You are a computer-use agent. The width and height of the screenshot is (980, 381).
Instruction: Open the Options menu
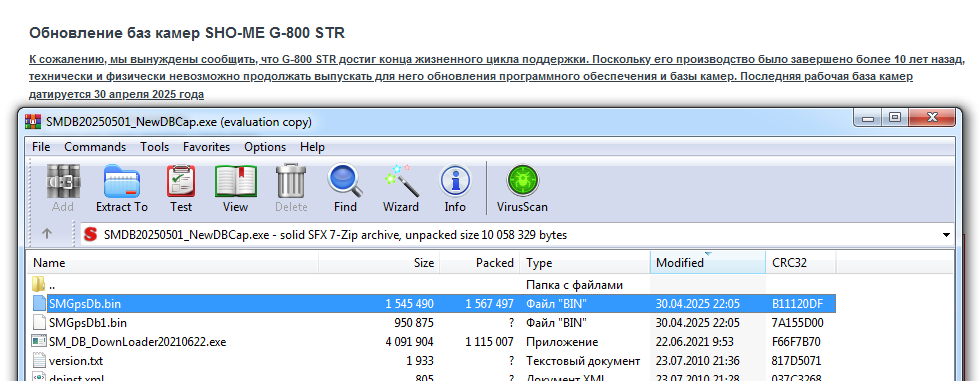[x=265, y=147]
